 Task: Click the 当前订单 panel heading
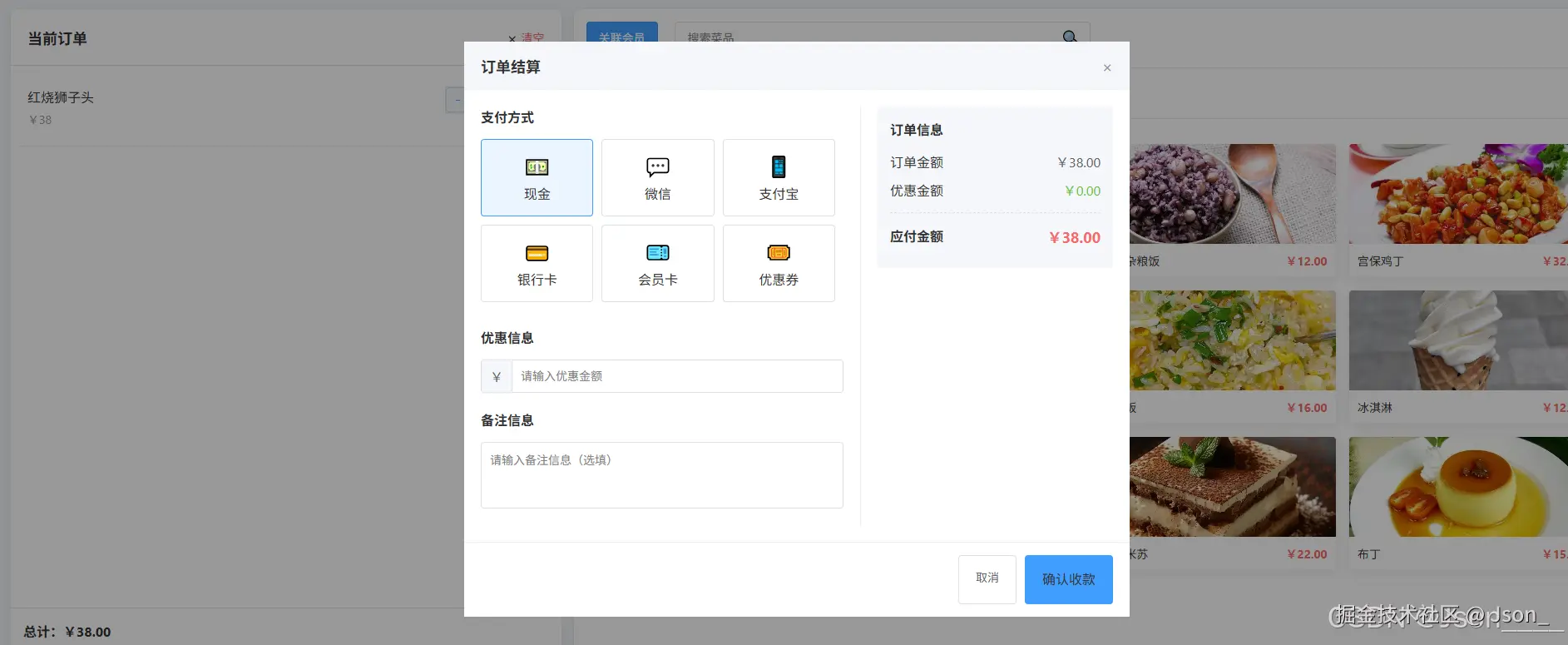tap(57, 38)
